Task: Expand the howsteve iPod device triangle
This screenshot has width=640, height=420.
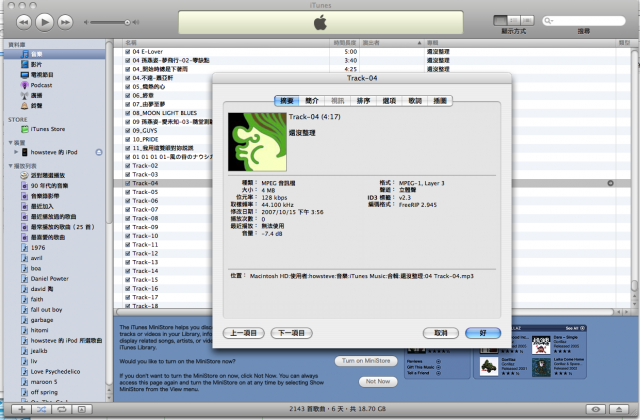Action: [16, 152]
